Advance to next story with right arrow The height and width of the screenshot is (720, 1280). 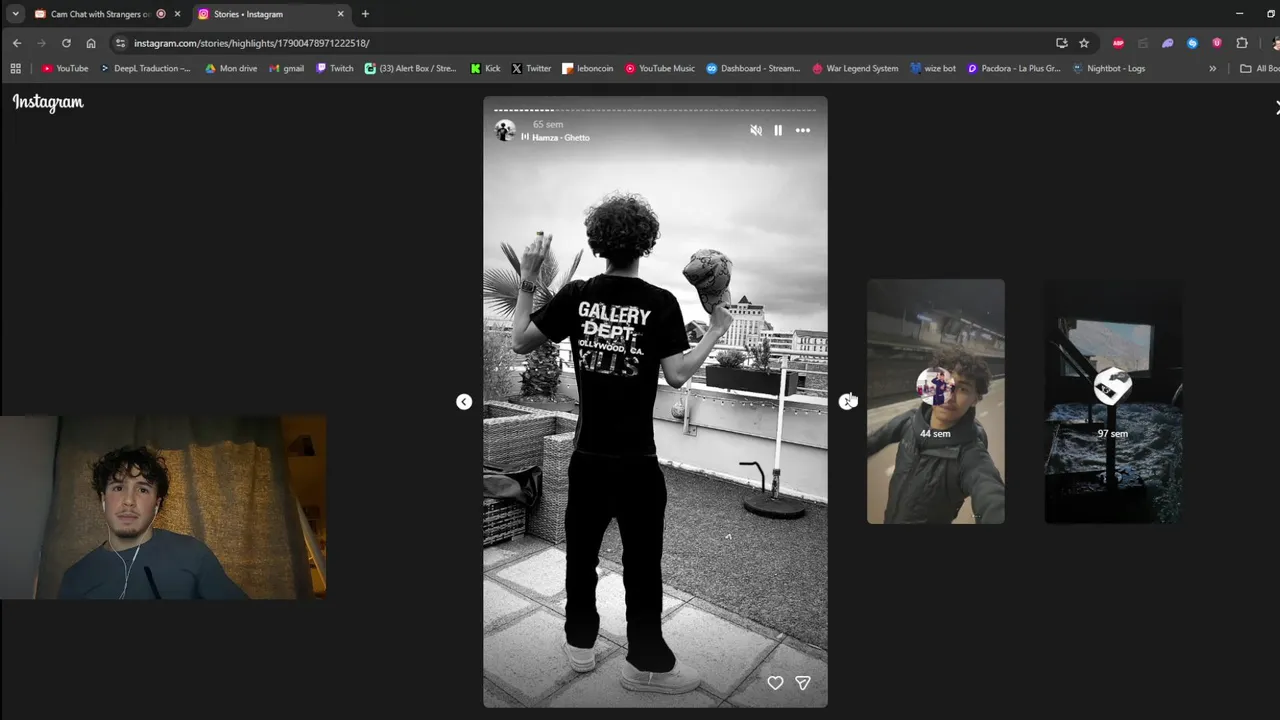pyautogui.click(x=847, y=401)
